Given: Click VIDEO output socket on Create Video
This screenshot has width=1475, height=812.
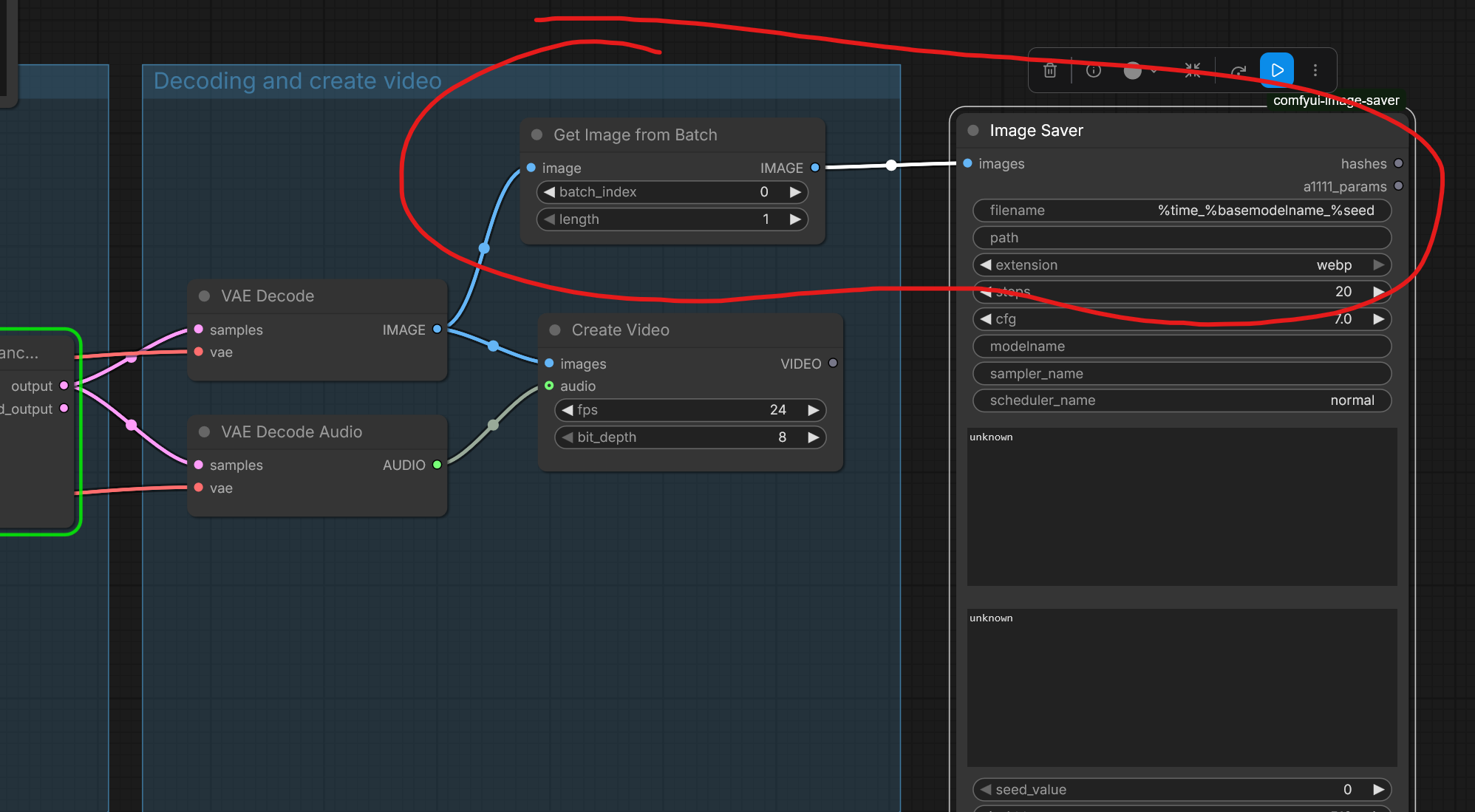Looking at the screenshot, I should click(x=833, y=363).
